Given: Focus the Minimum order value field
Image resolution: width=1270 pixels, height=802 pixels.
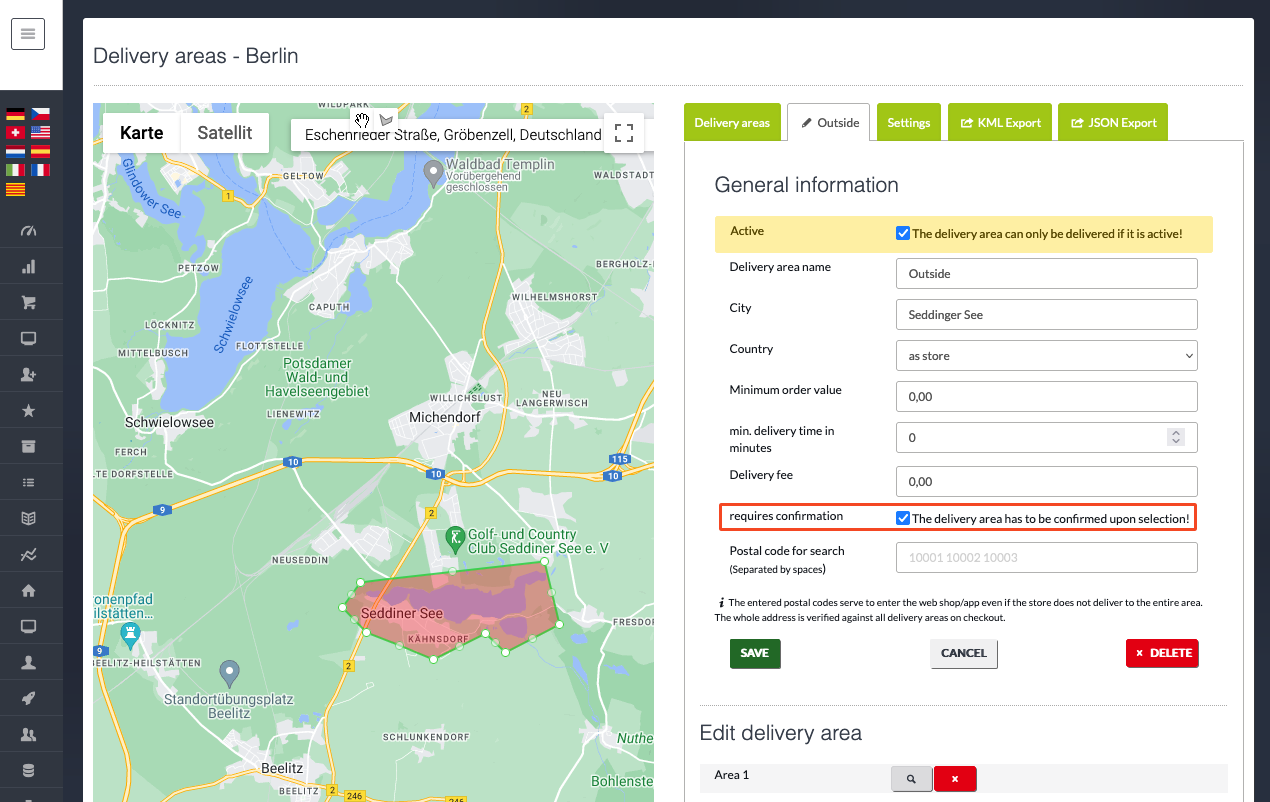Looking at the screenshot, I should (1047, 396).
